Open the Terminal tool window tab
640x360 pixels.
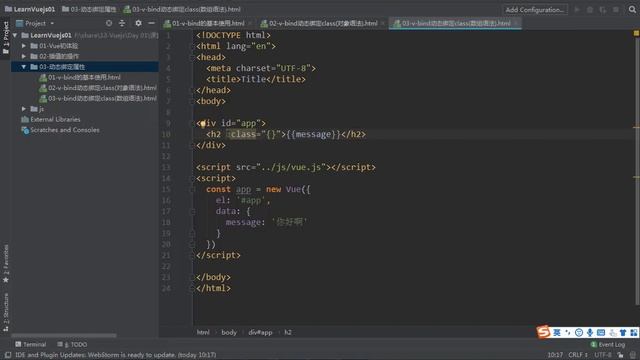point(31,344)
